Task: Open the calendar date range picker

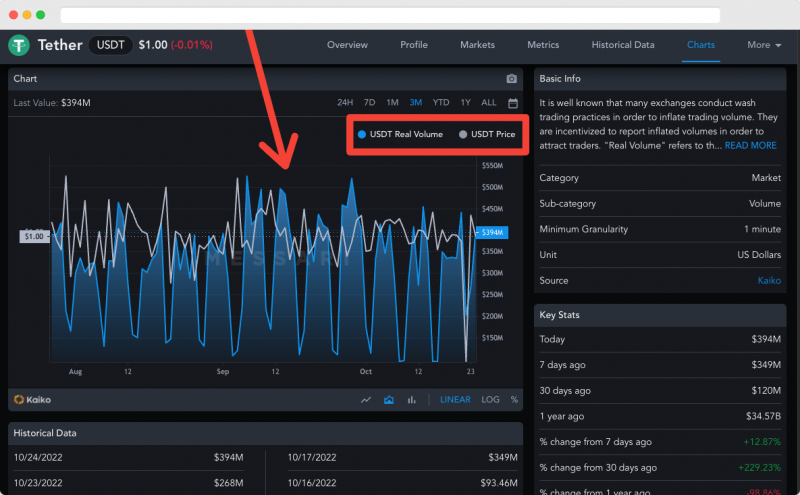Action: [513, 103]
